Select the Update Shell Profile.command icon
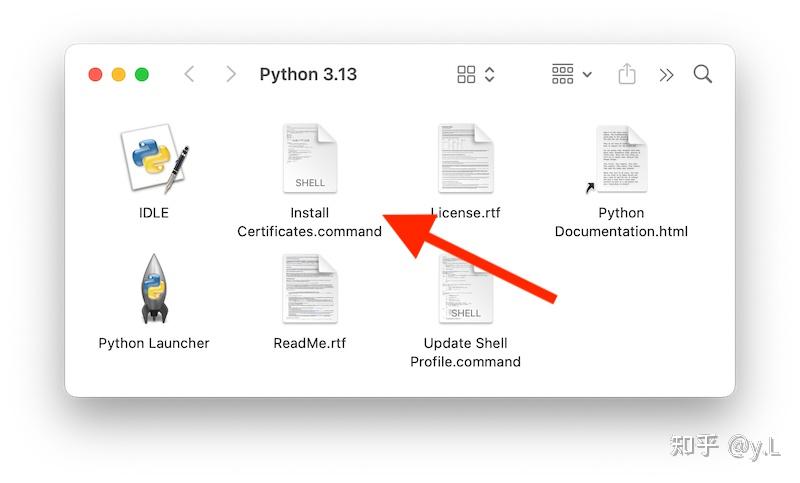Screen dimensions: 800x483 (465, 289)
